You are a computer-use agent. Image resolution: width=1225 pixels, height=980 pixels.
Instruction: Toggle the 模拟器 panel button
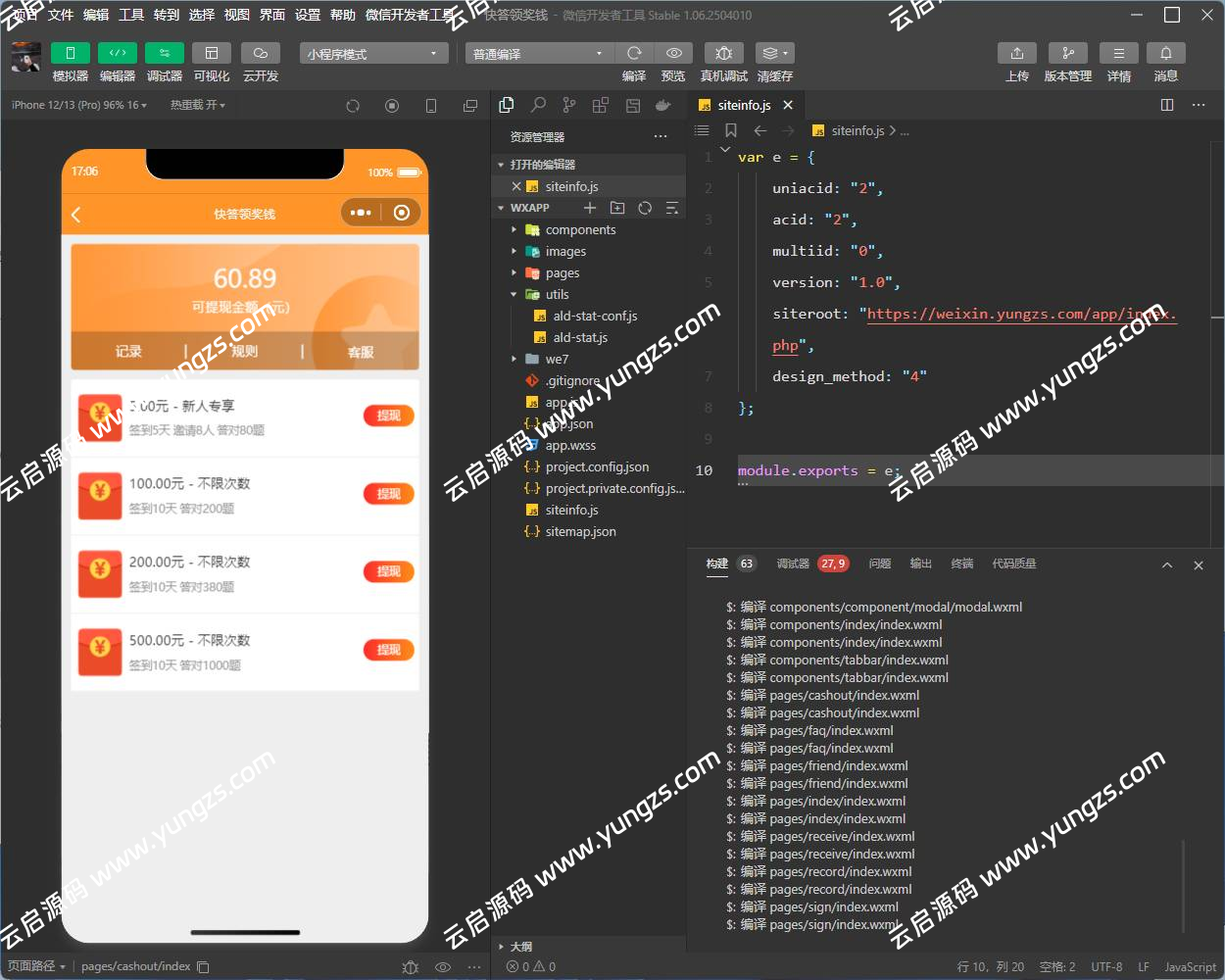(x=70, y=53)
